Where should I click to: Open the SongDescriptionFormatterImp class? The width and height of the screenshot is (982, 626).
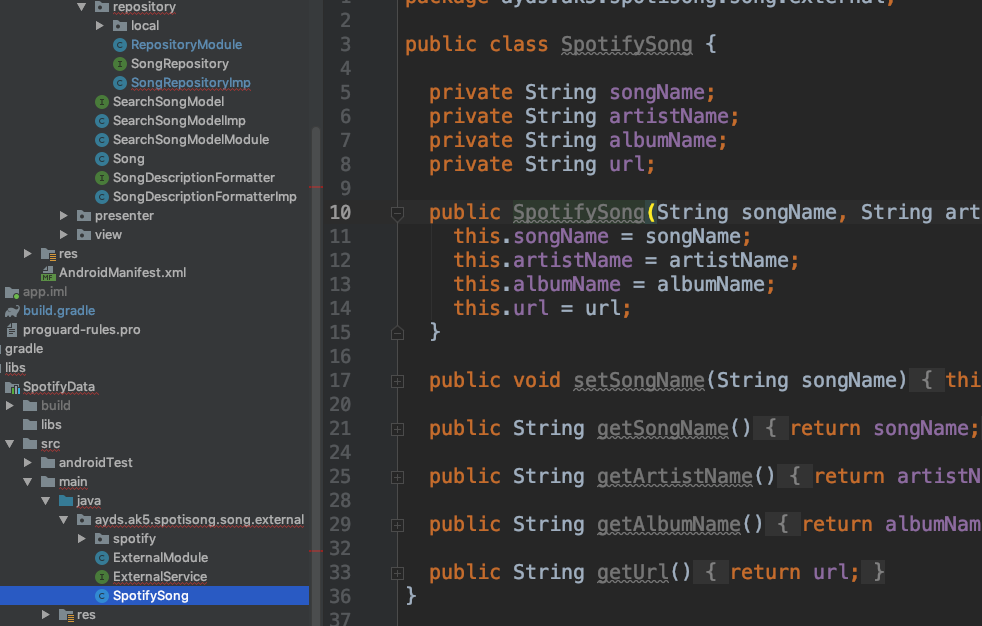tap(204, 197)
